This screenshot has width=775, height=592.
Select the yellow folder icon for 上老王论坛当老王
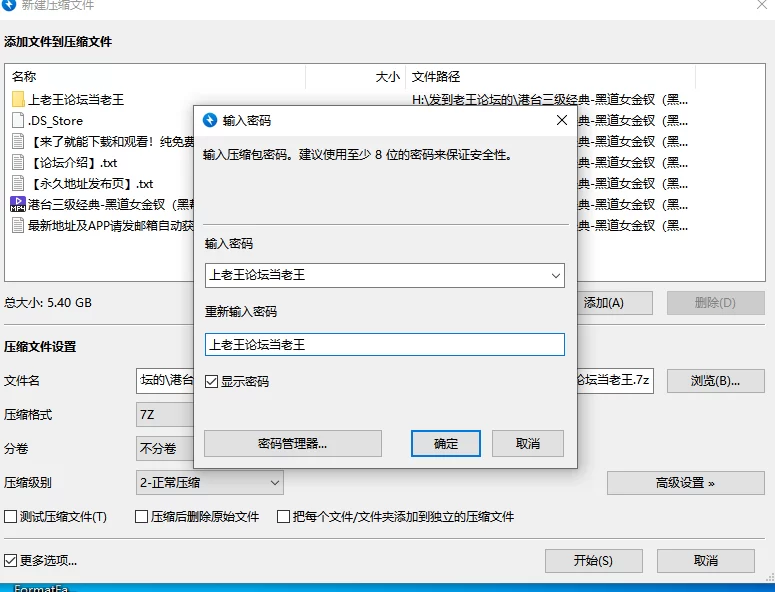(18, 99)
